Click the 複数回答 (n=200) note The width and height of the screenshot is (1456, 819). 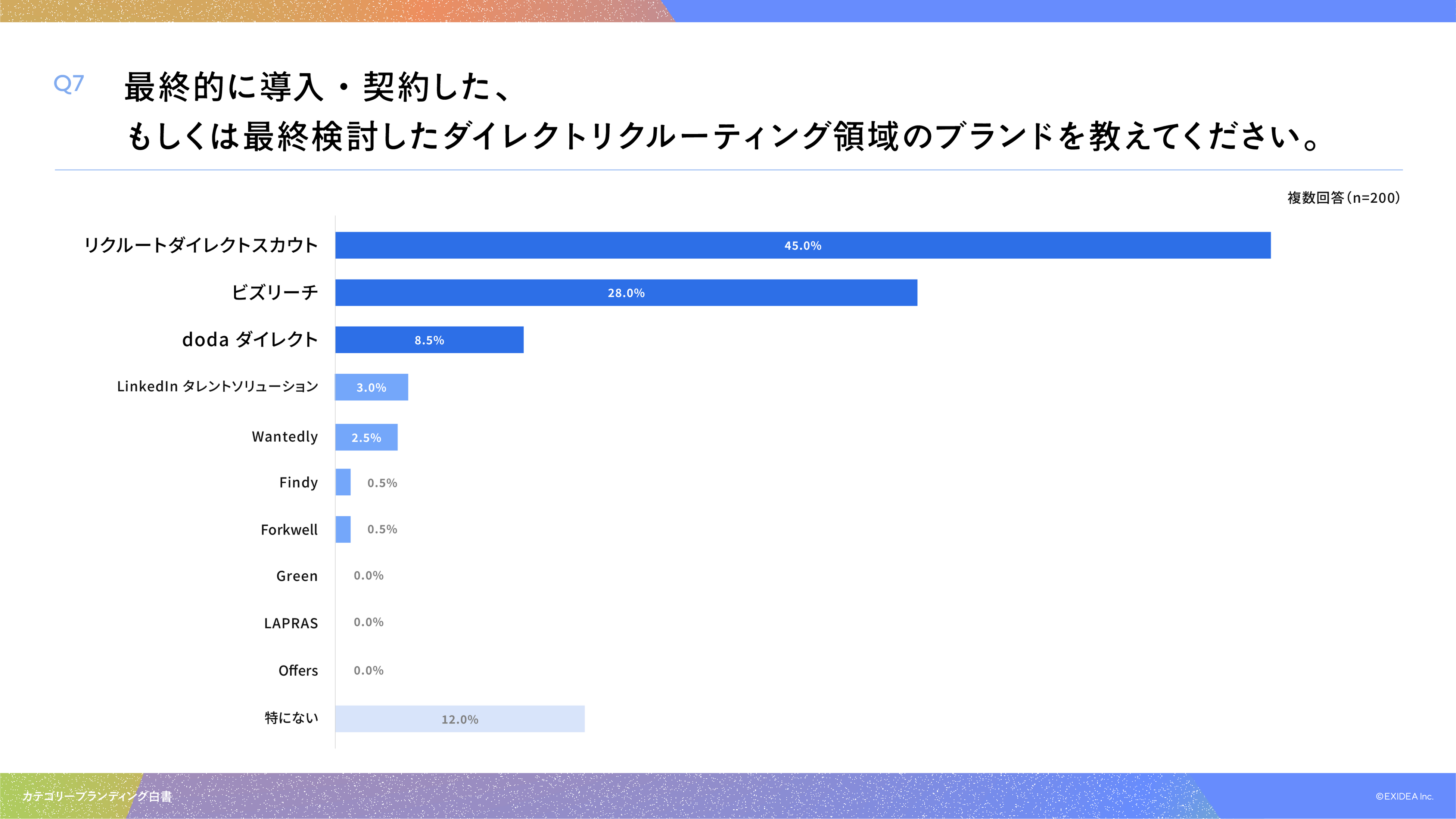click(x=1344, y=198)
